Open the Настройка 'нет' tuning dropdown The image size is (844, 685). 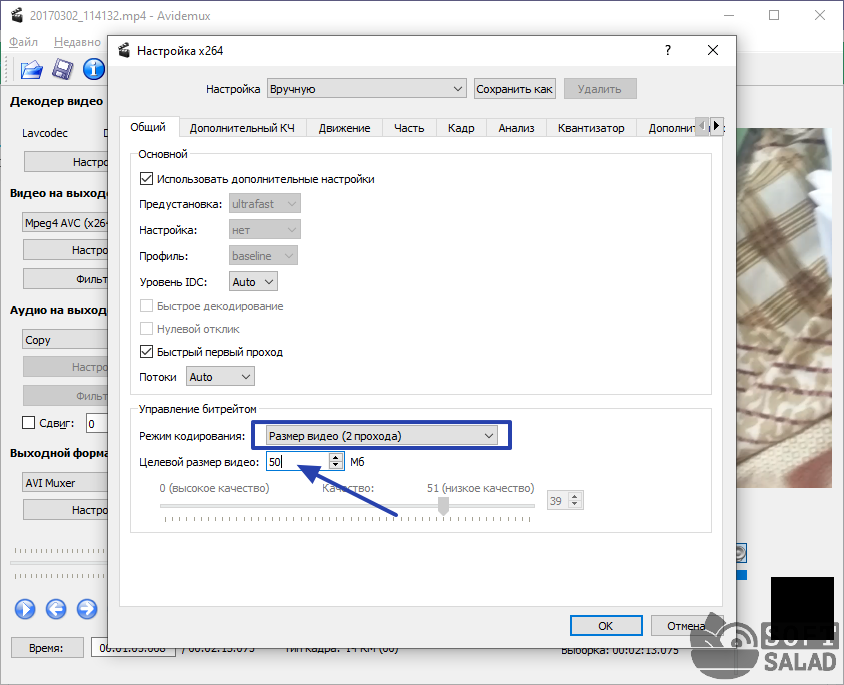point(264,230)
